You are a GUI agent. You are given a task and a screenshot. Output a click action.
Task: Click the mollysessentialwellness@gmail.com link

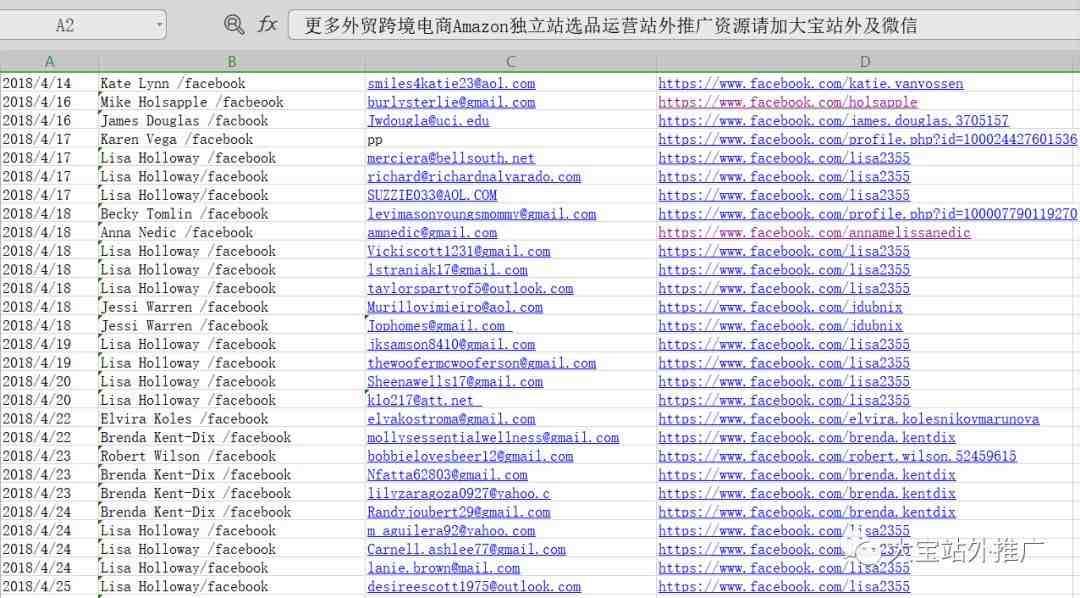[493, 437]
